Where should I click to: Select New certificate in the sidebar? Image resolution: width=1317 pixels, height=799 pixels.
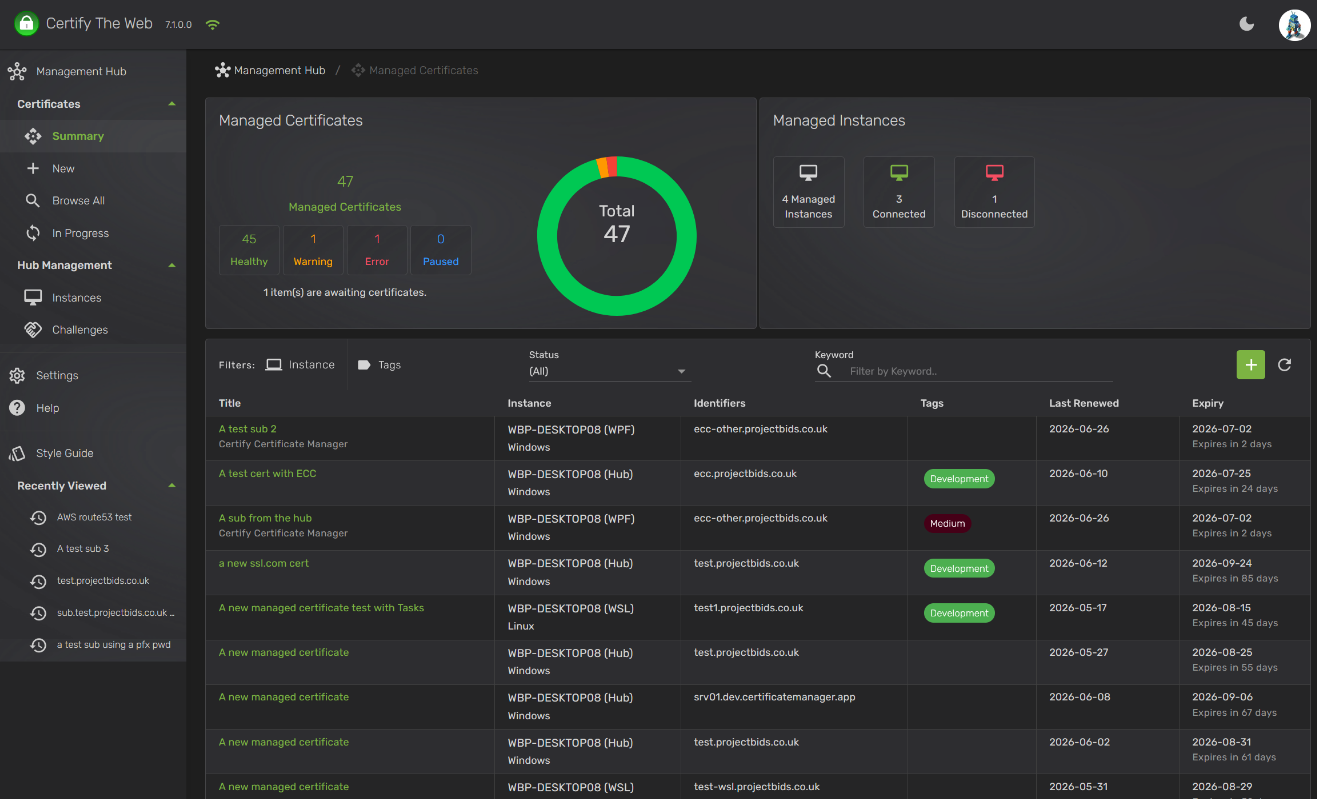click(93, 169)
